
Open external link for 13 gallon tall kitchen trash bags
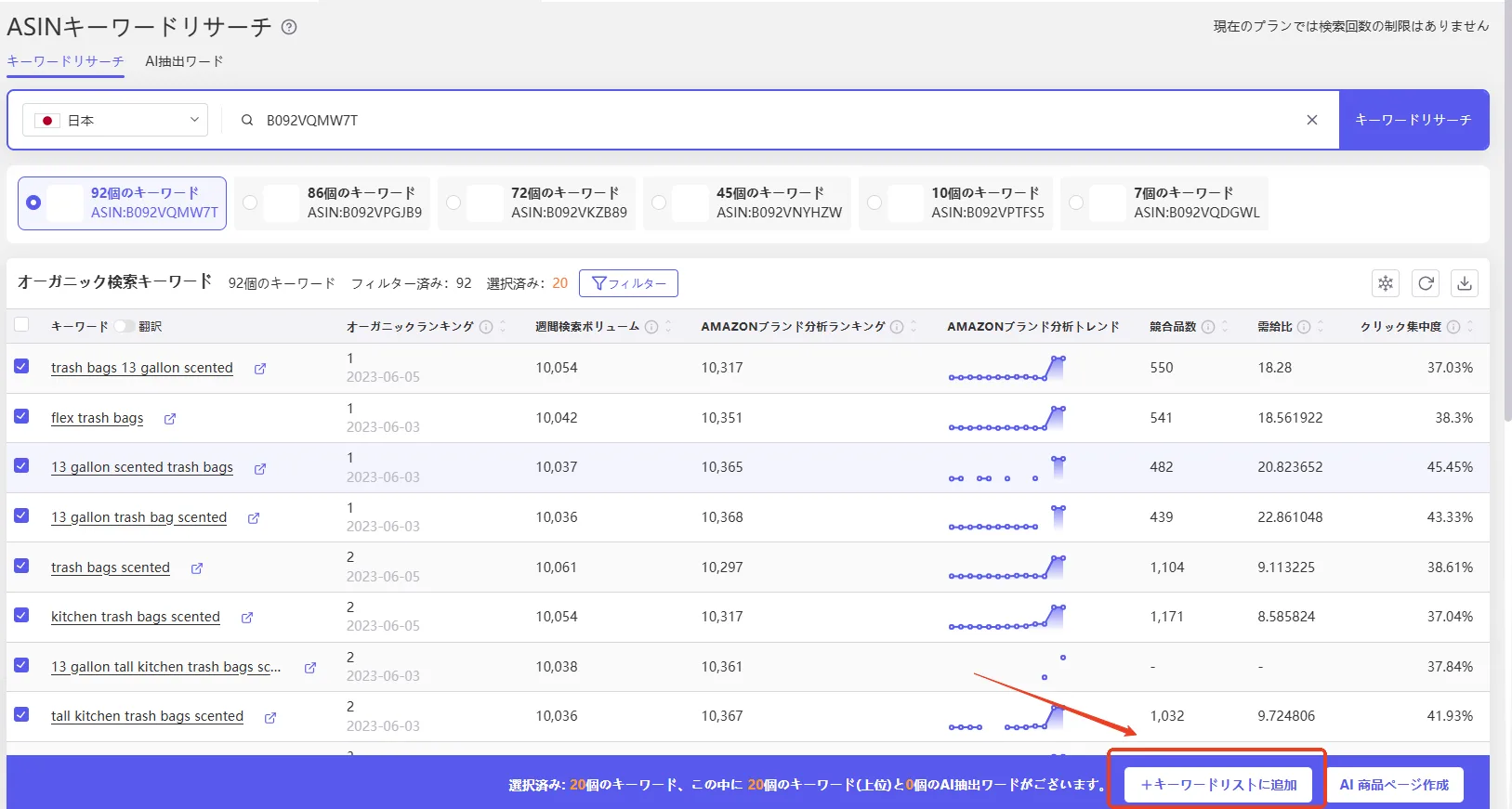[310, 668]
